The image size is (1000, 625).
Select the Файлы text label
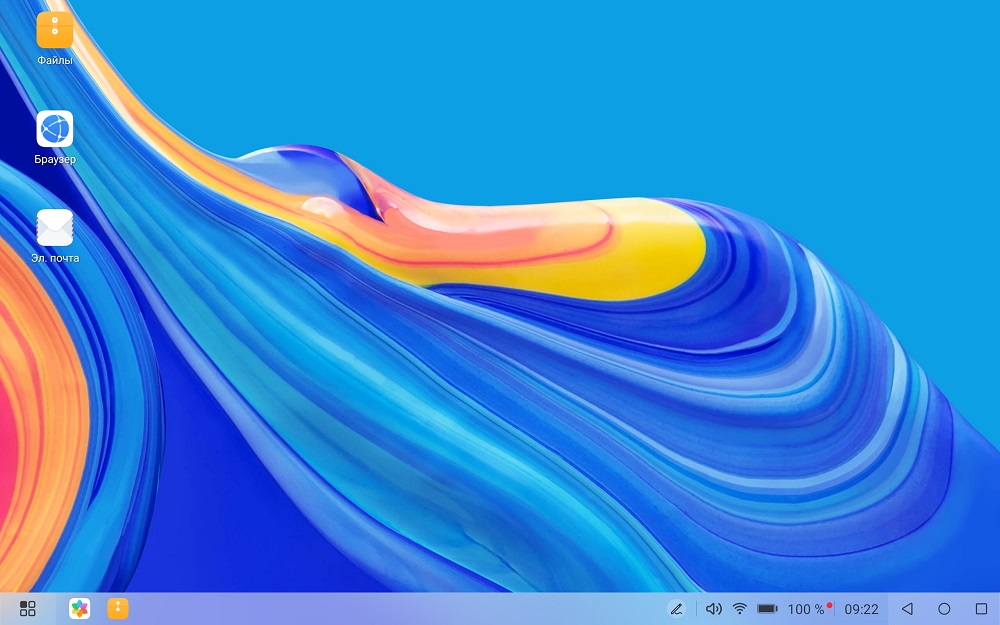[x=55, y=61]
